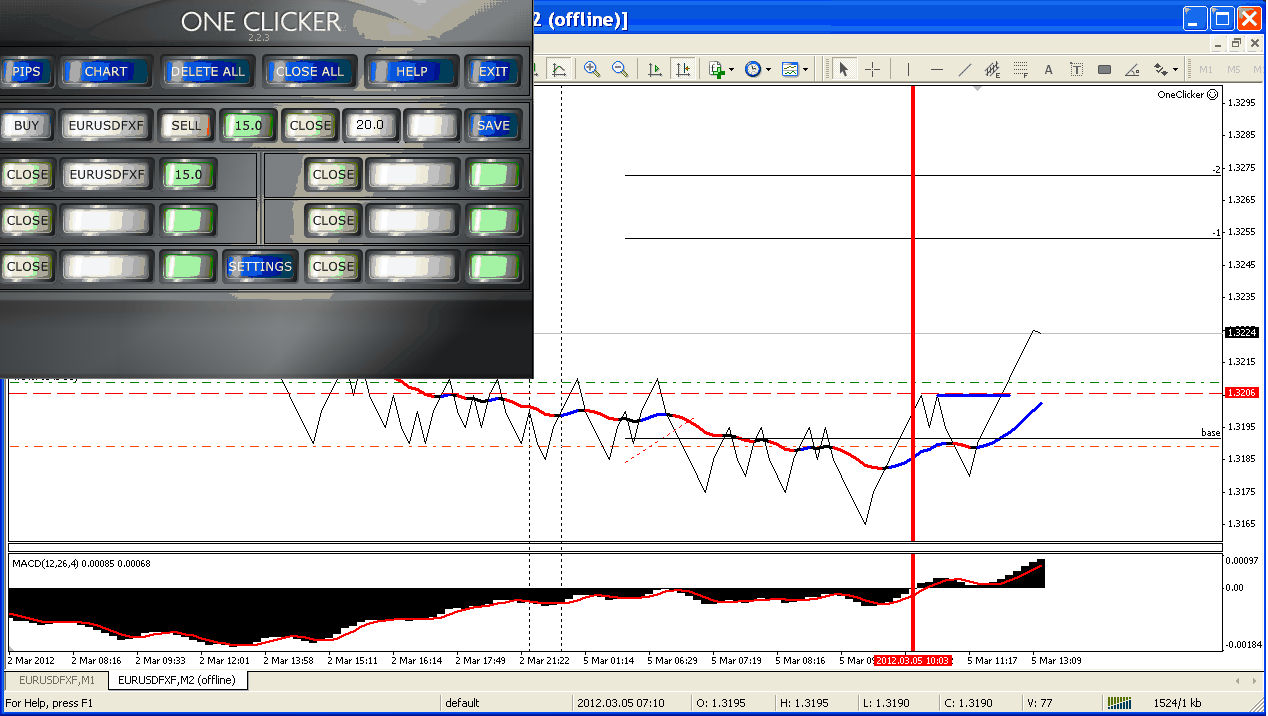
Task: Open the chart Templates dropdown
Action: pos(795,69)
